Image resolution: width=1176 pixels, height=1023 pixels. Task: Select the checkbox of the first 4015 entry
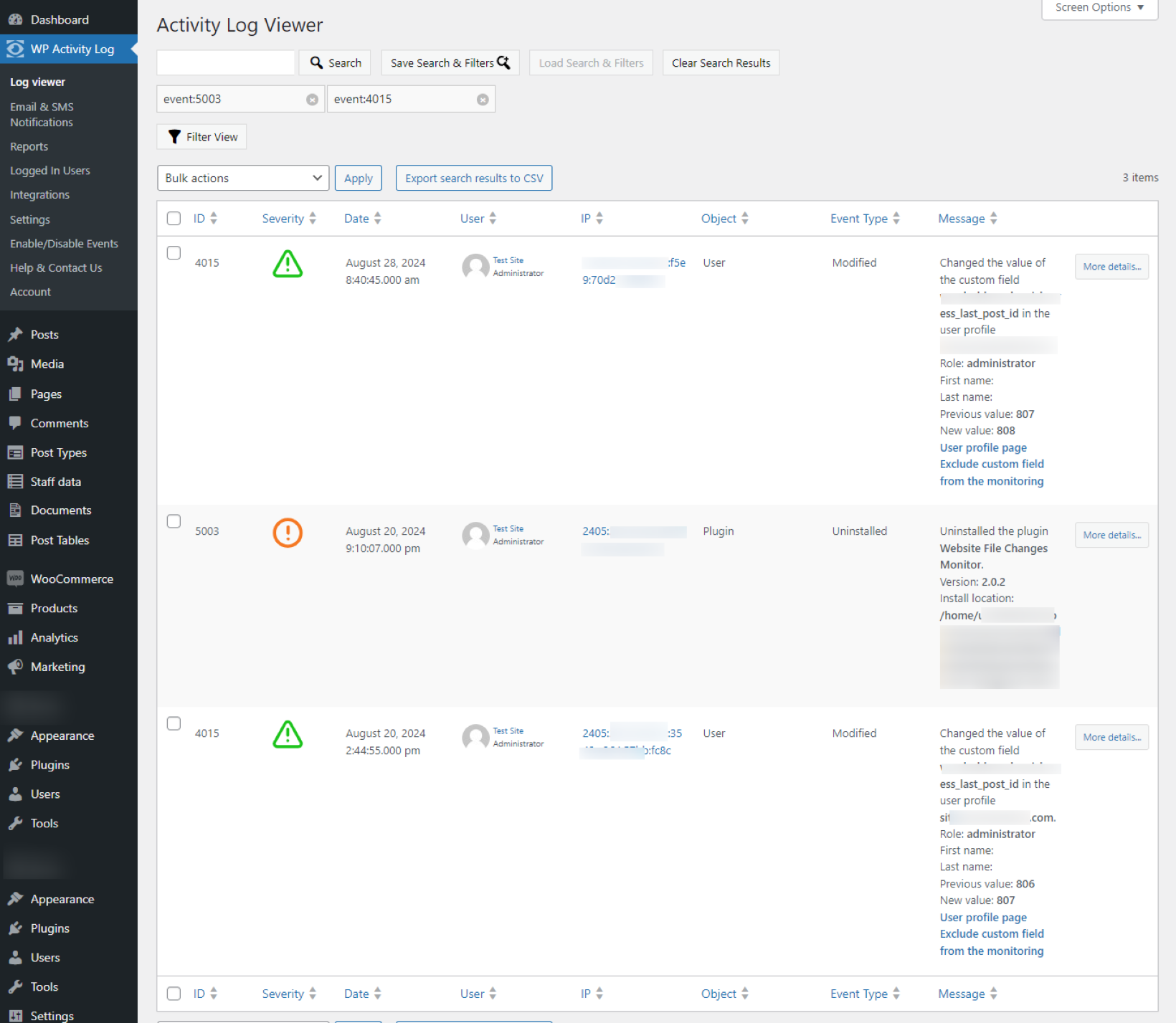coord(174,252)
